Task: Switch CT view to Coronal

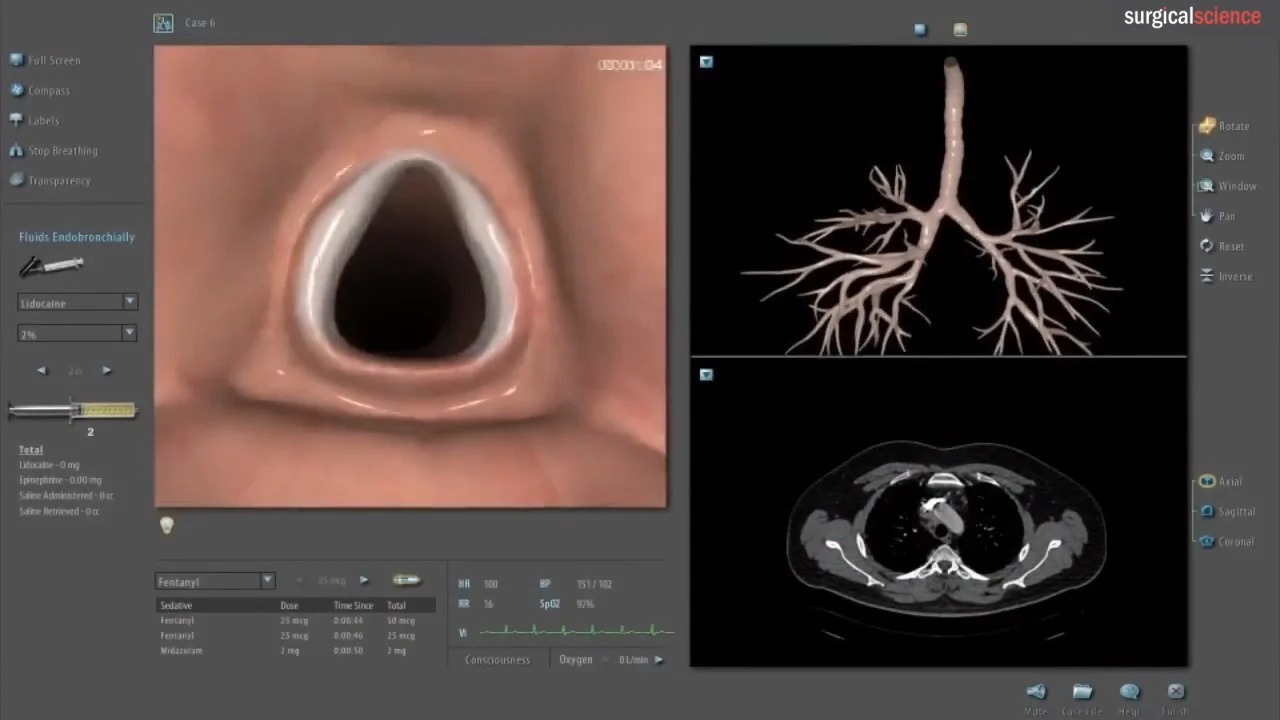Action: click(1207, 541)
